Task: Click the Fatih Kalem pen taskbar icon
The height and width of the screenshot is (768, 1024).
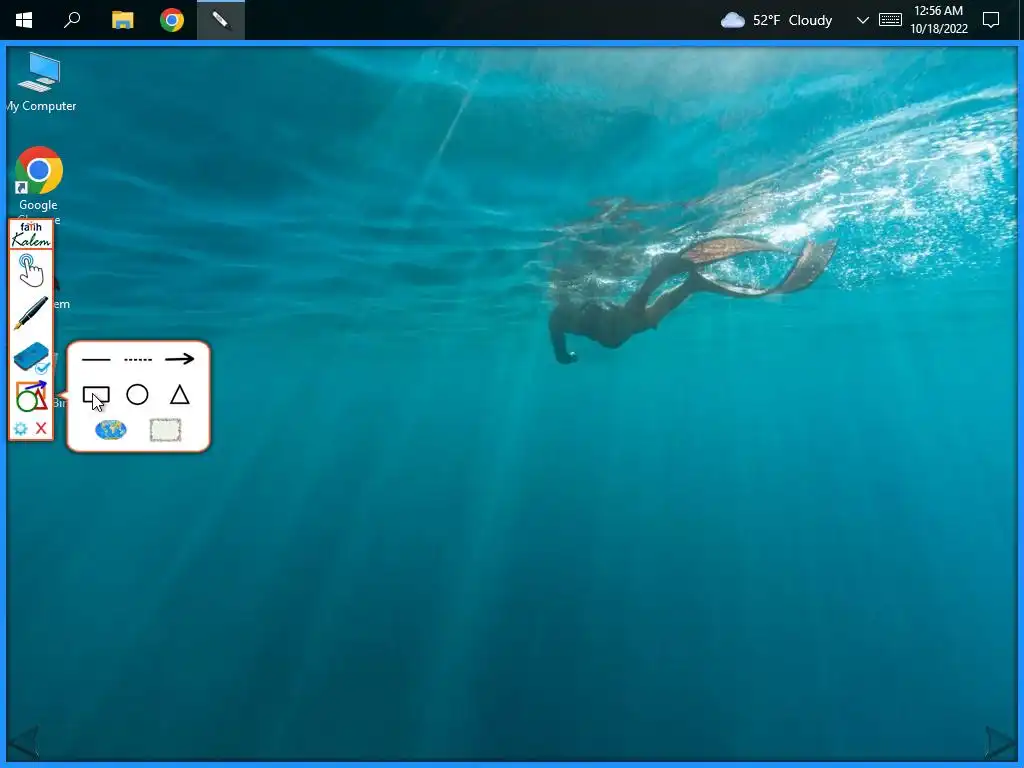Action: pos(221,20)
